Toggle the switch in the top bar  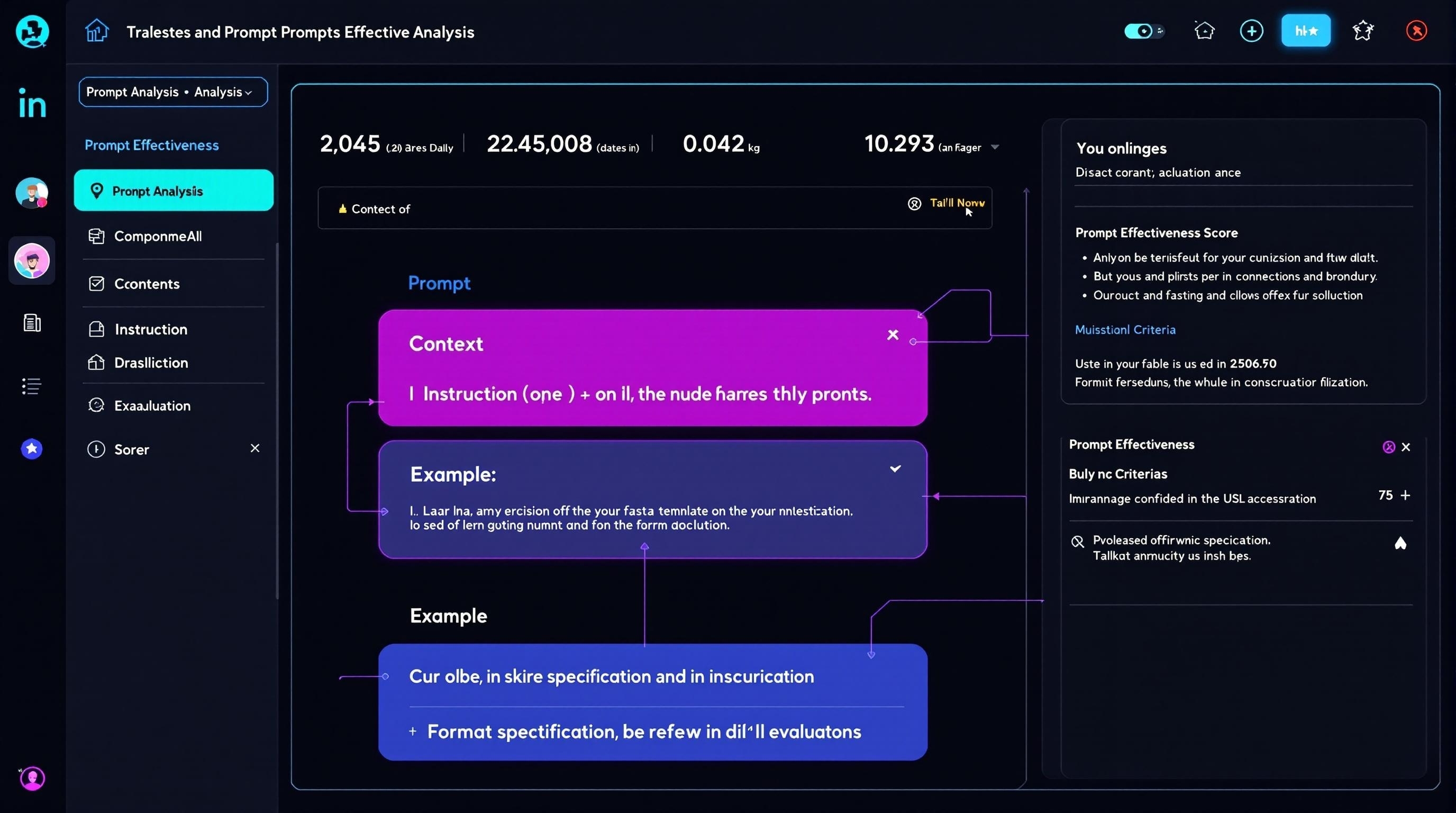click(1143, 31)
